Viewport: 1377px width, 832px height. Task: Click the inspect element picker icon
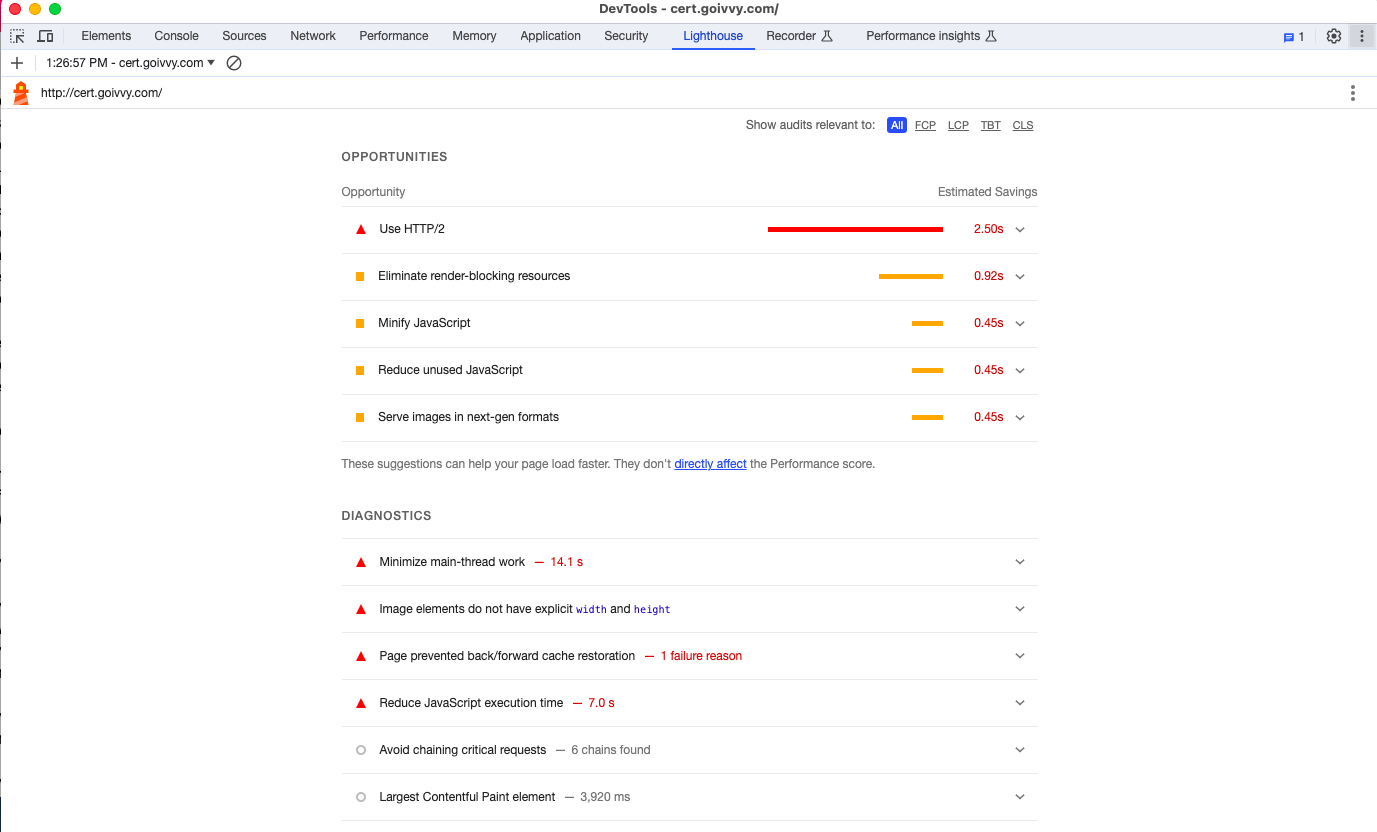[x=17, y=36]
